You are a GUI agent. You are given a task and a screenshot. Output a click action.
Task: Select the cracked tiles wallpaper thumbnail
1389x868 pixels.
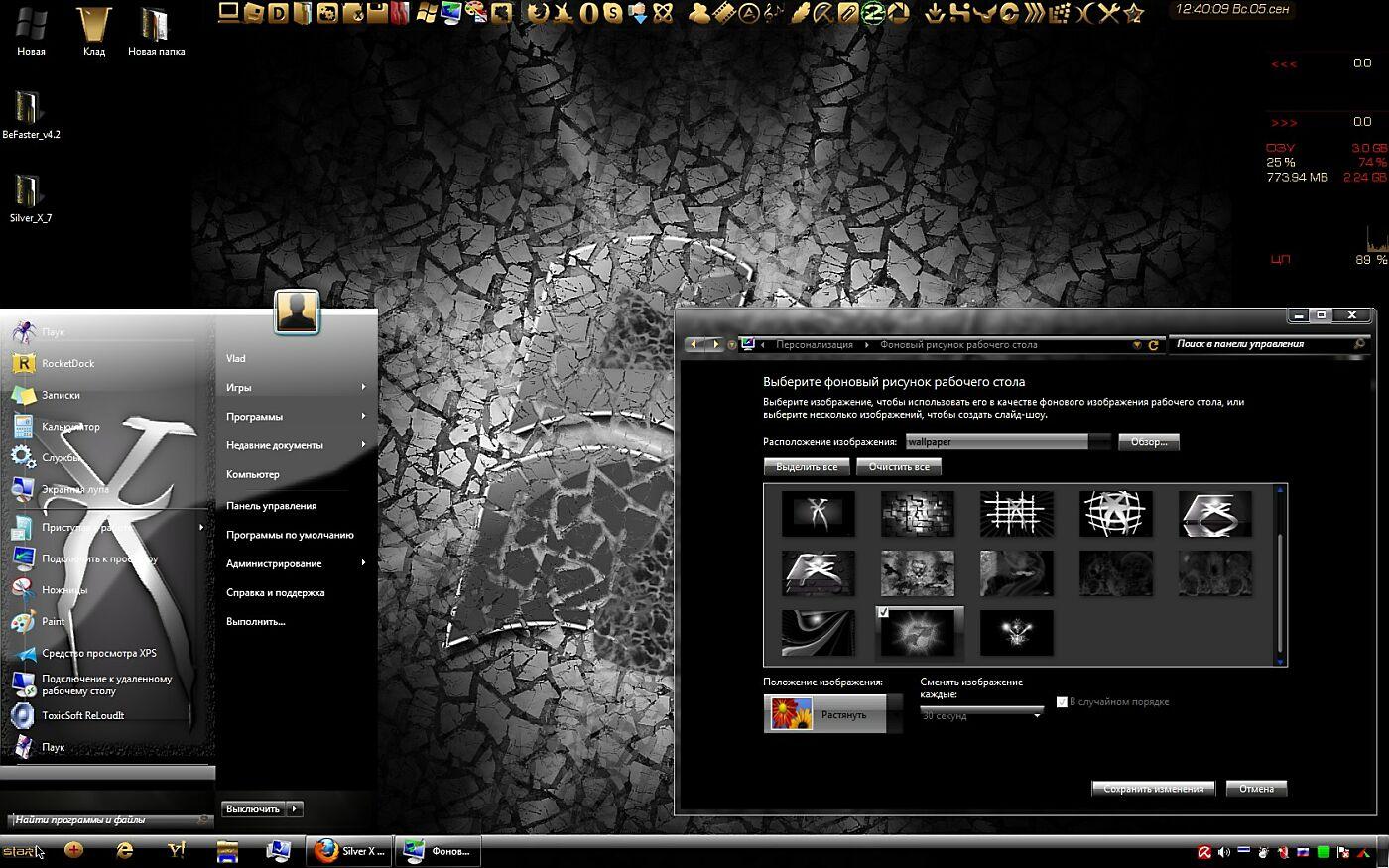(x=918, y=514)
